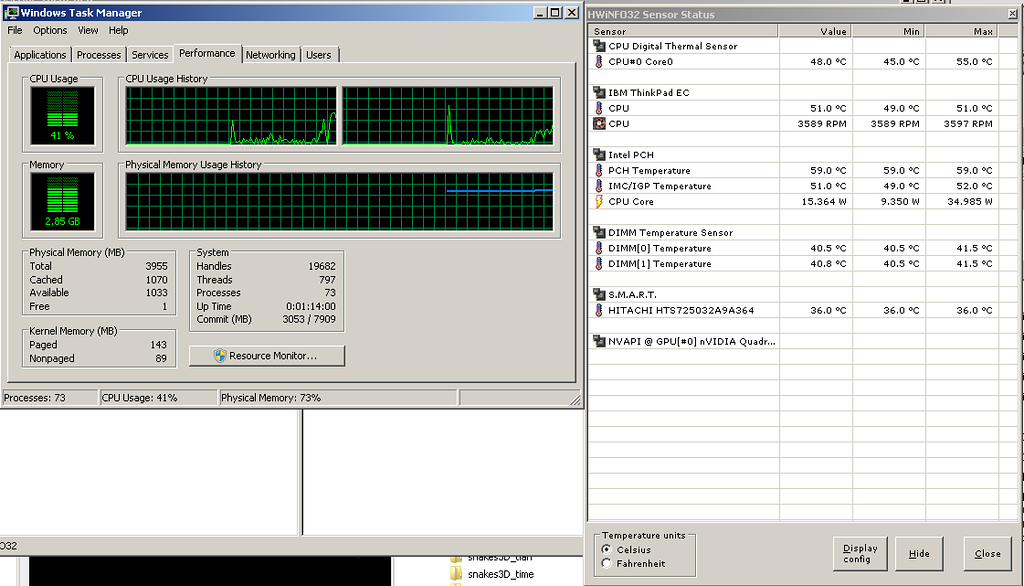Screen dimensions: 1024x586
Task: Open the File menu in Task Manager
Action: pyautogui.click(x=14, y=30)
